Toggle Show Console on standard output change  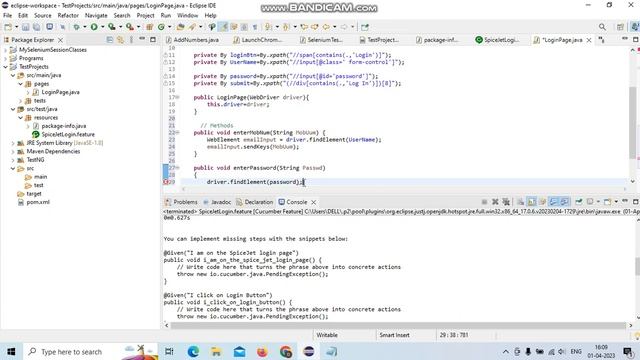(x=553, y=202)
